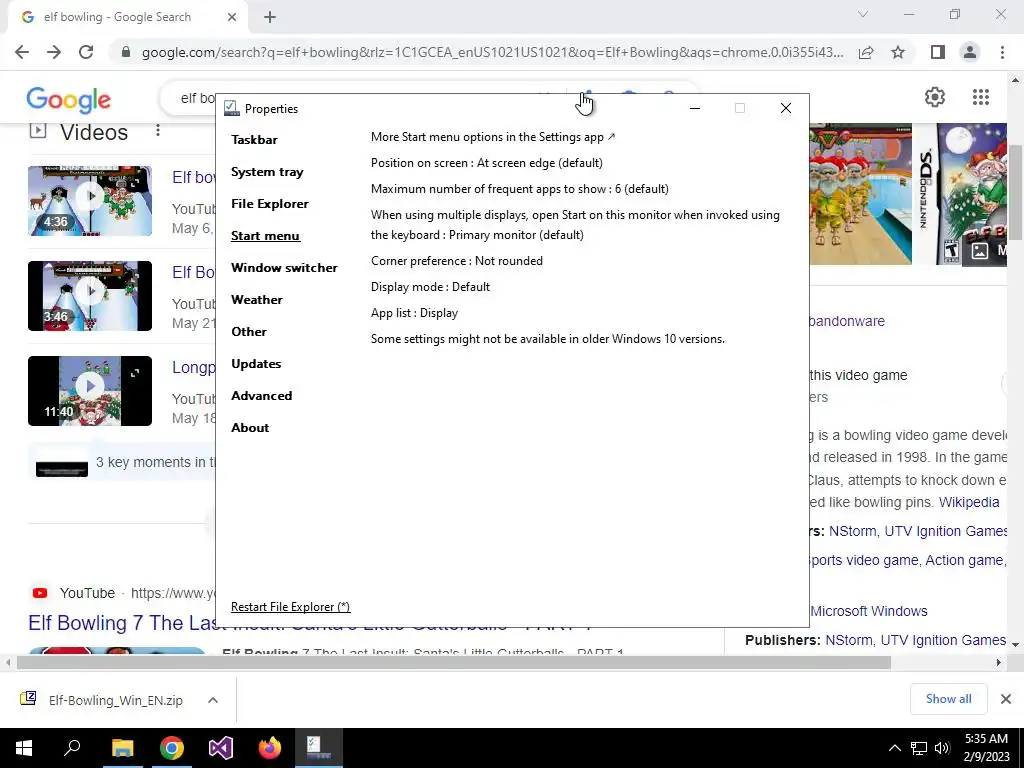Open Advanced settings section
The height and width of the screenshot is (768, 1024).
(x=261, y=396)
